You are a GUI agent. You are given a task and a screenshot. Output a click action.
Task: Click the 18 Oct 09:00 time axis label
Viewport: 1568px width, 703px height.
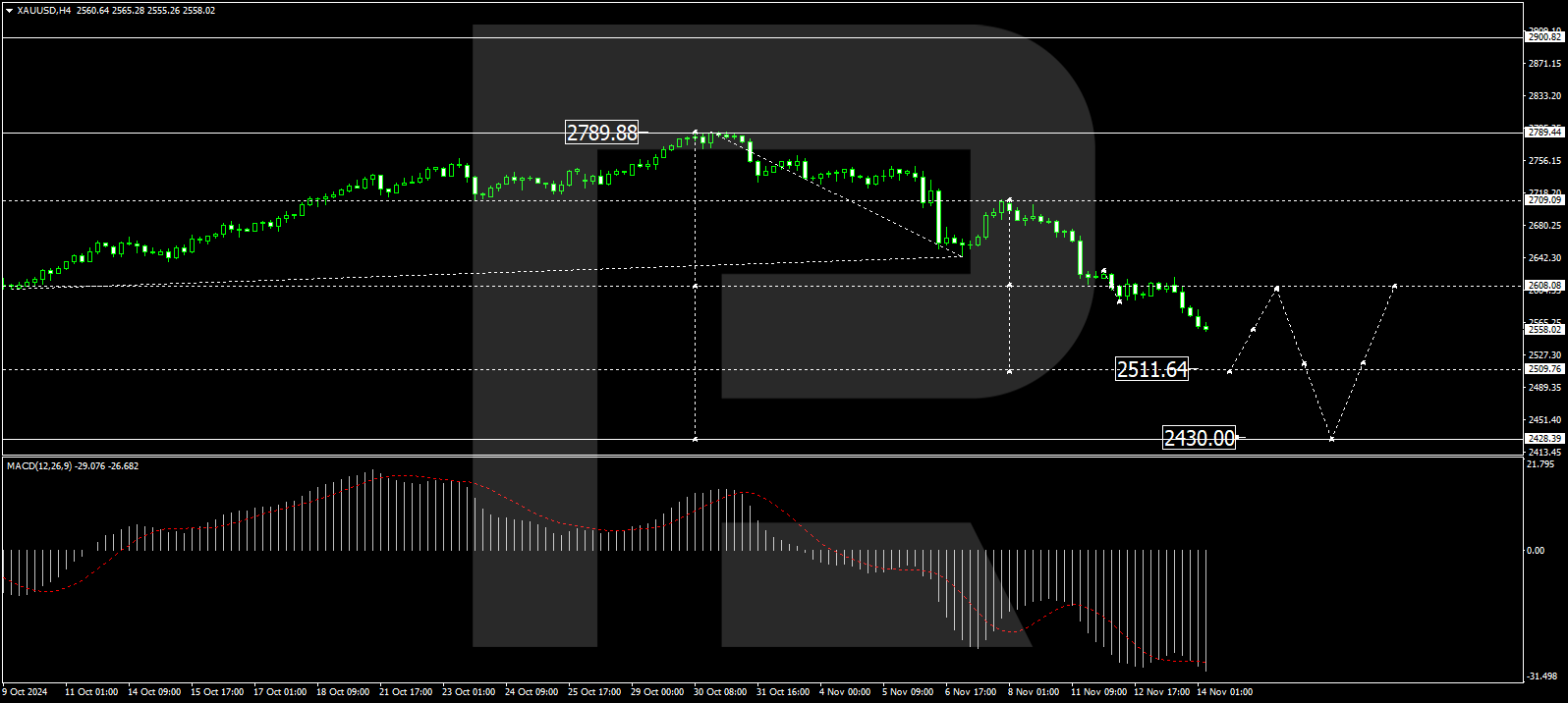(x=343, y=692)
